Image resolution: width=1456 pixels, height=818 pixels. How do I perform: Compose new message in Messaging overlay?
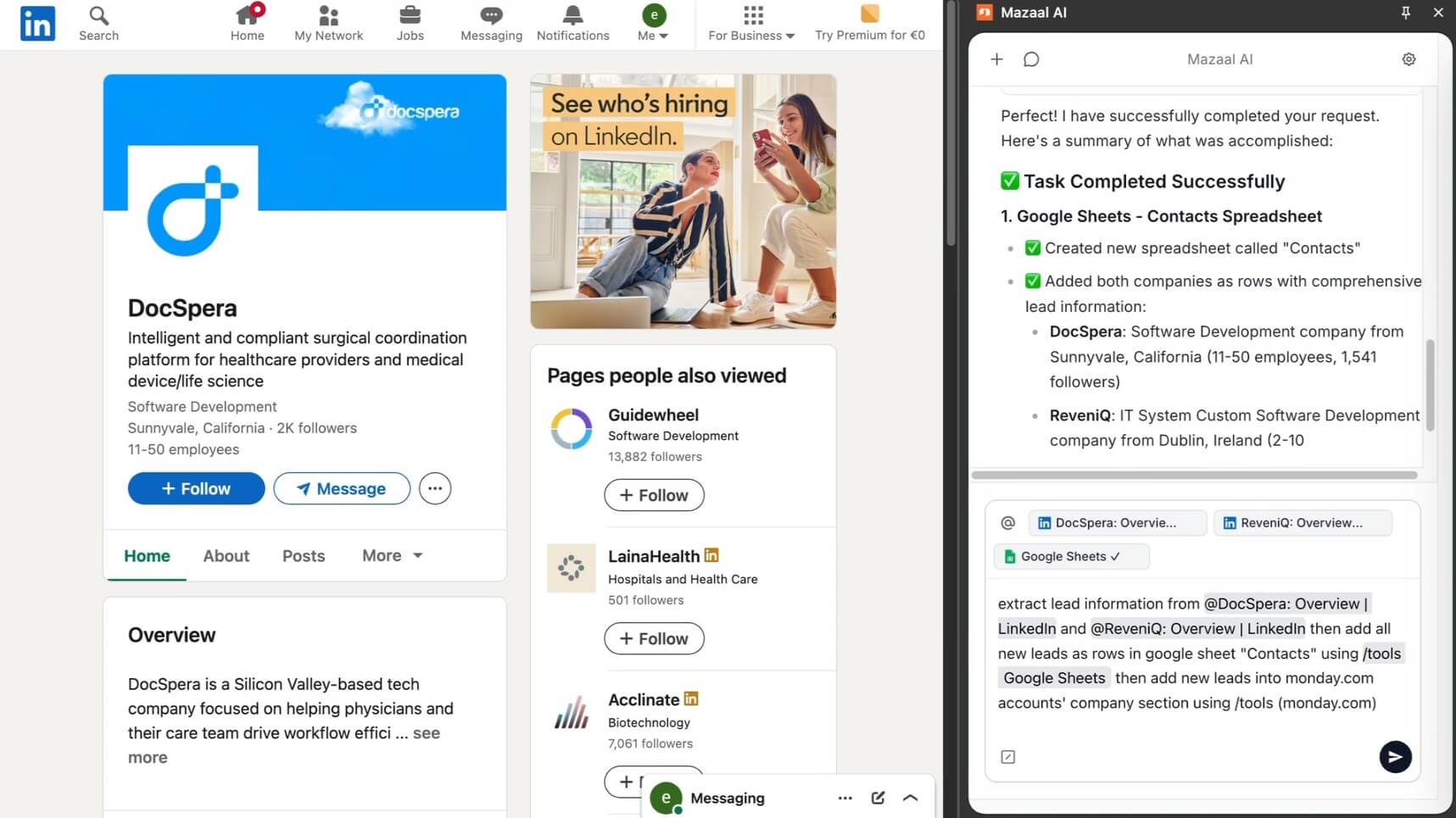(x=878, y=798)
